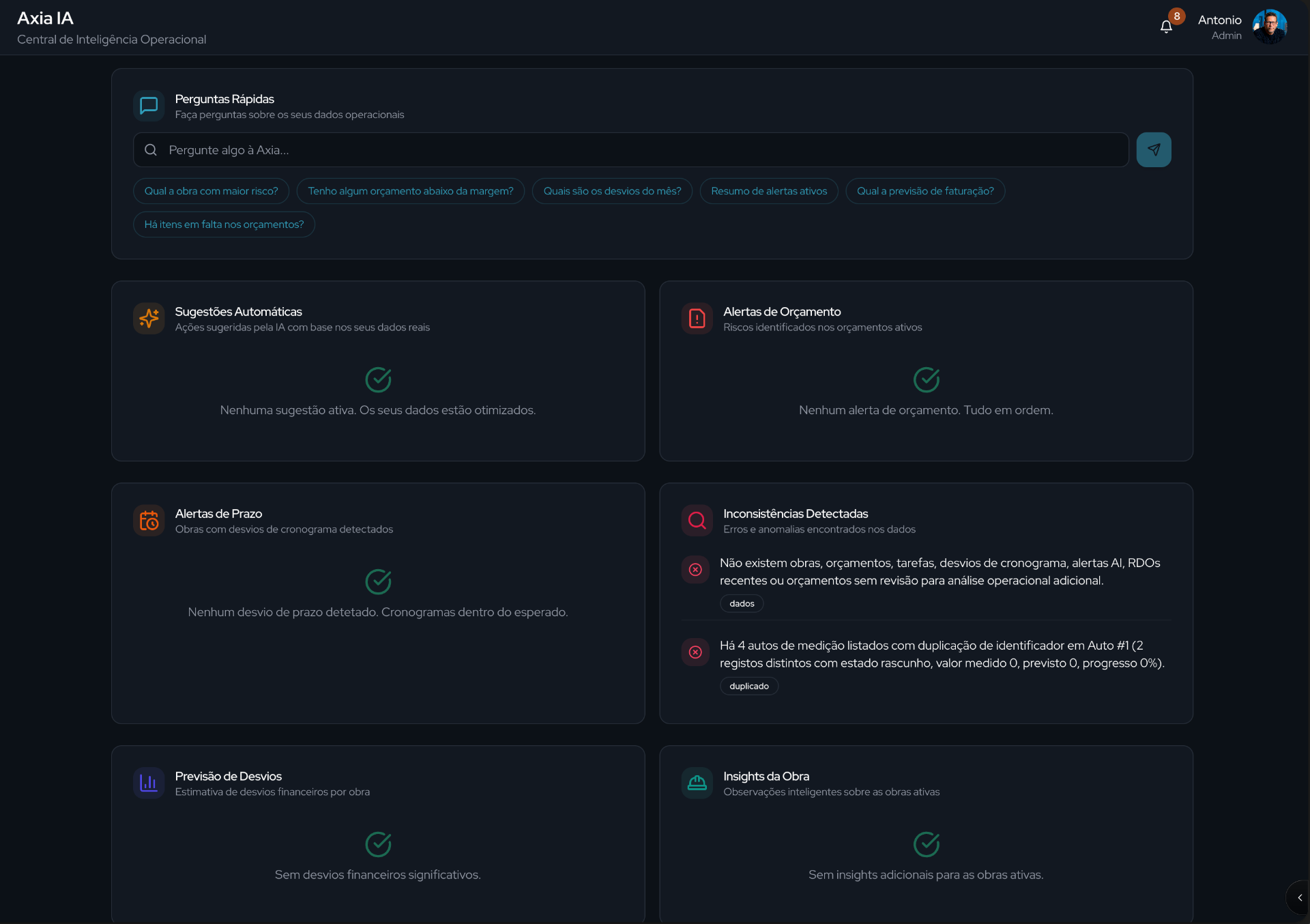
Task: Click the Alertas de Prazo calendar-clock icon
Action: [x=149, y=521]
